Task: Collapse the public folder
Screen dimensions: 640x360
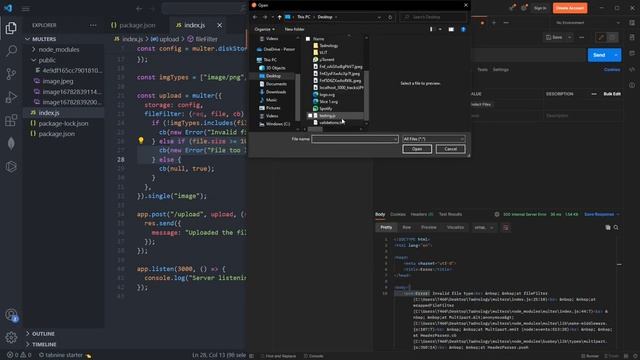Action: (x=33, y=60)
